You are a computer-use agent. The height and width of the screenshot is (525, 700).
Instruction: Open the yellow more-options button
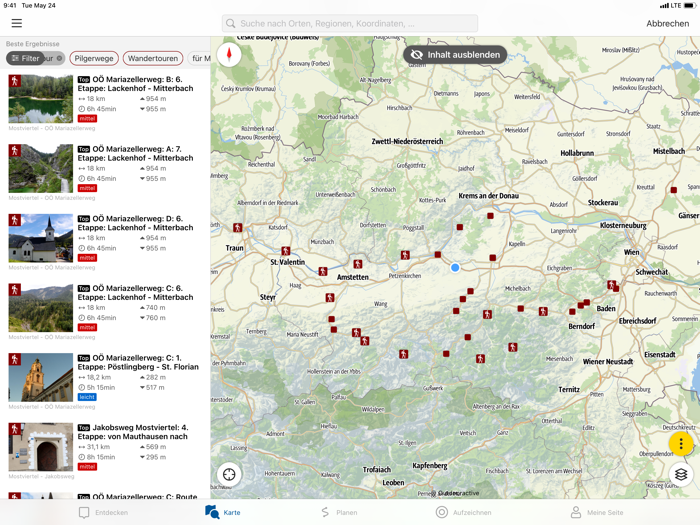(x=681, y=444)
